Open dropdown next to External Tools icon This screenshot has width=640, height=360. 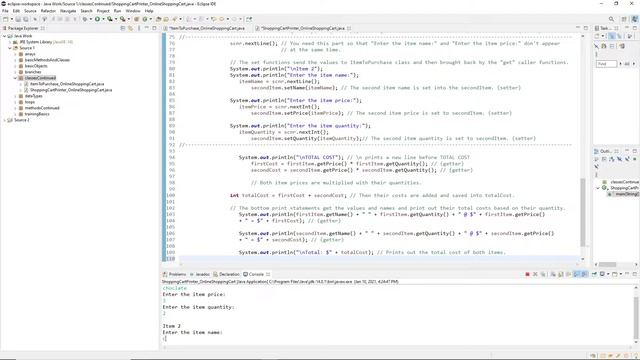(x=128, y=19)
